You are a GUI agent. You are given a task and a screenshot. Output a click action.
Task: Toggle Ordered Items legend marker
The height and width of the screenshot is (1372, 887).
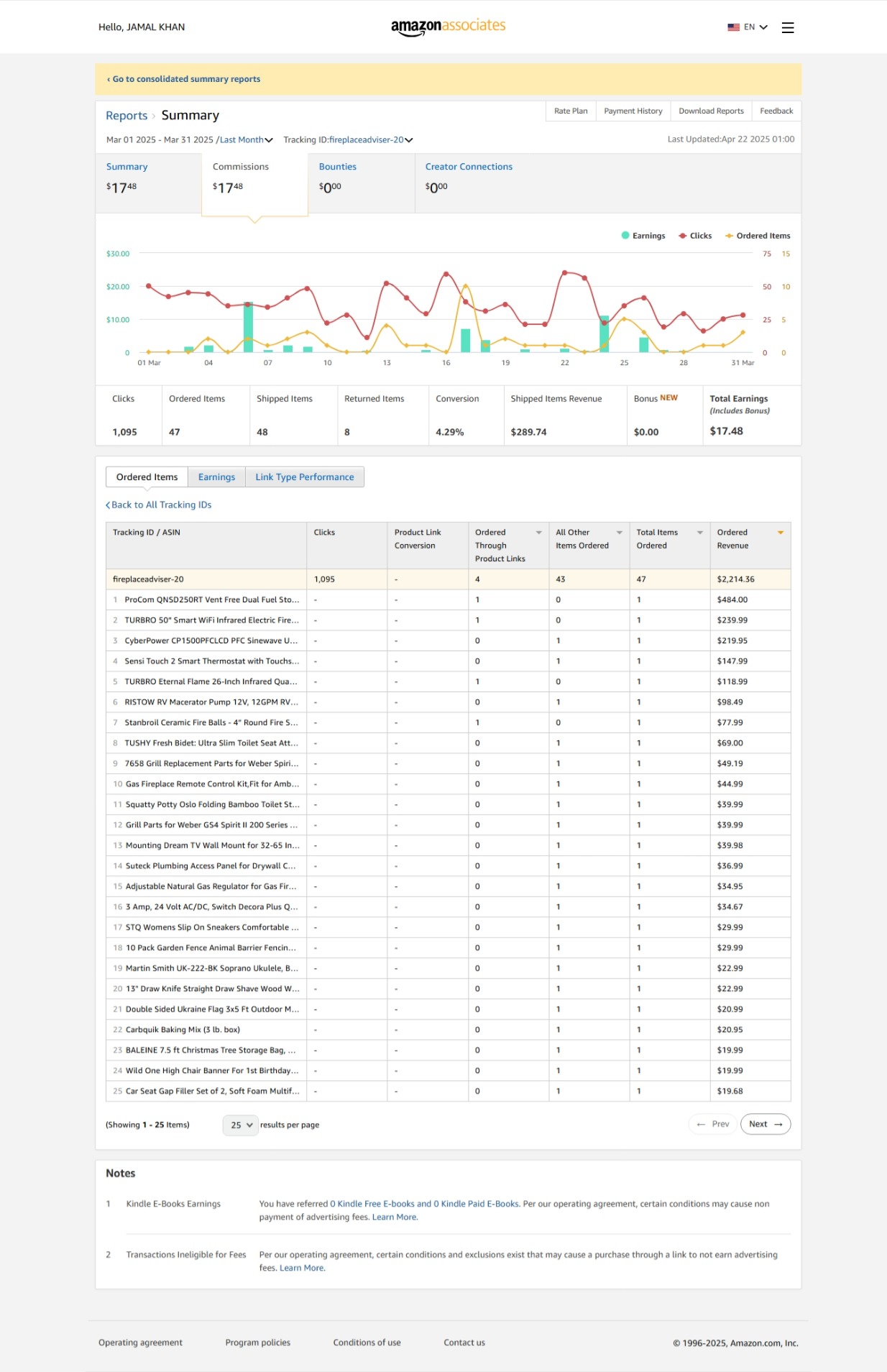click(729, 236)
